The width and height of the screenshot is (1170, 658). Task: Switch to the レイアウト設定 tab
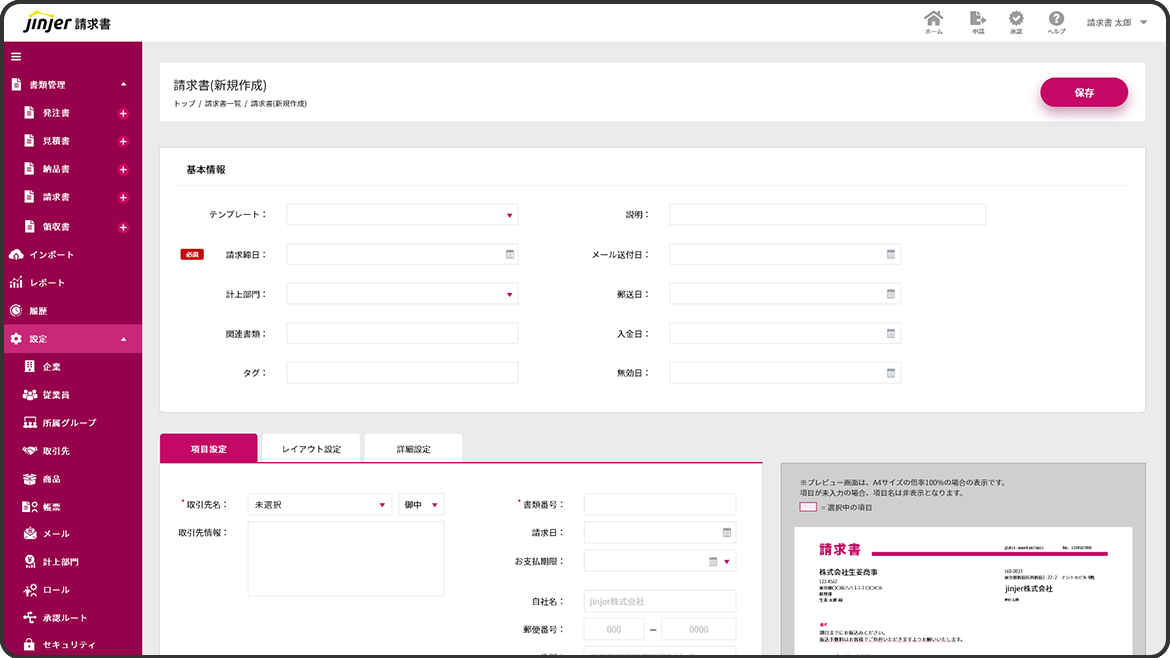click(311, 449)
